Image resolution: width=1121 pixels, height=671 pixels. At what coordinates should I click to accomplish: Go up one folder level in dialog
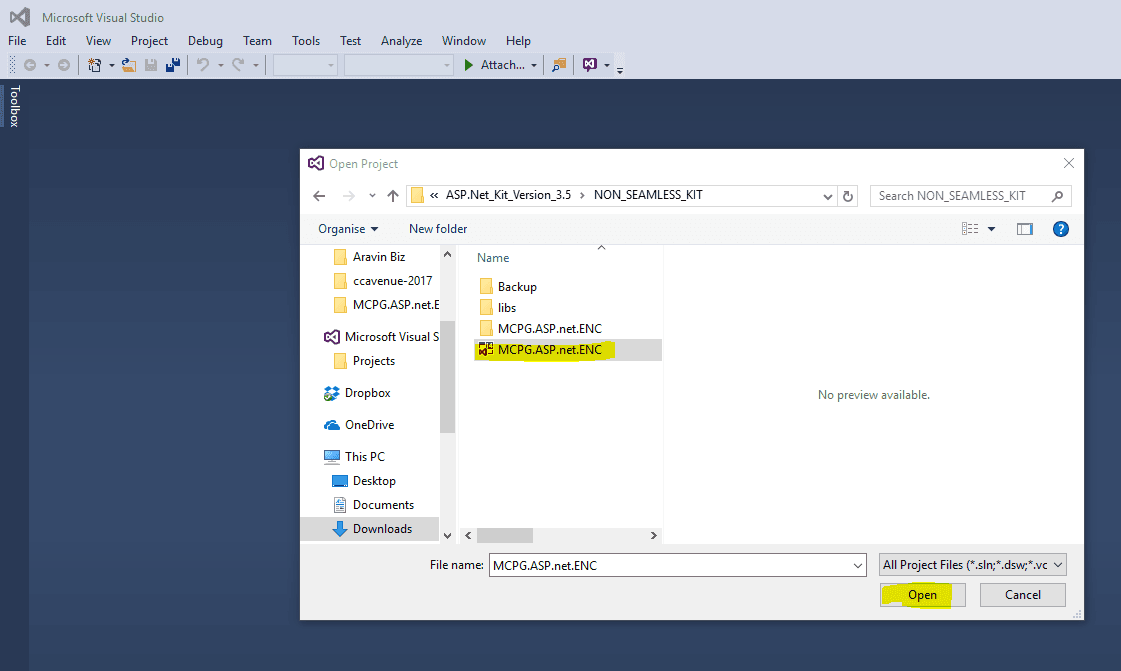392,196
